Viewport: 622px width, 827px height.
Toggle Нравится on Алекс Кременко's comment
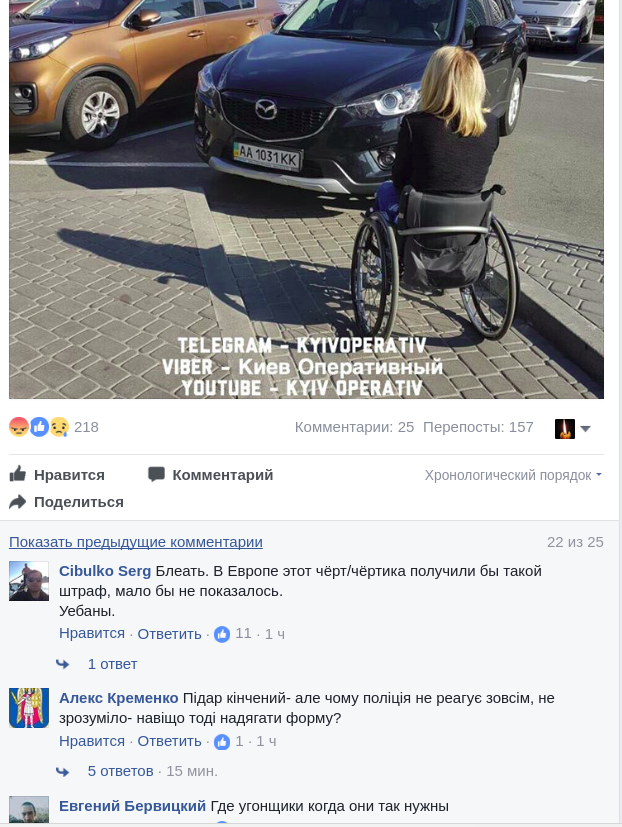tap(92, 741)
